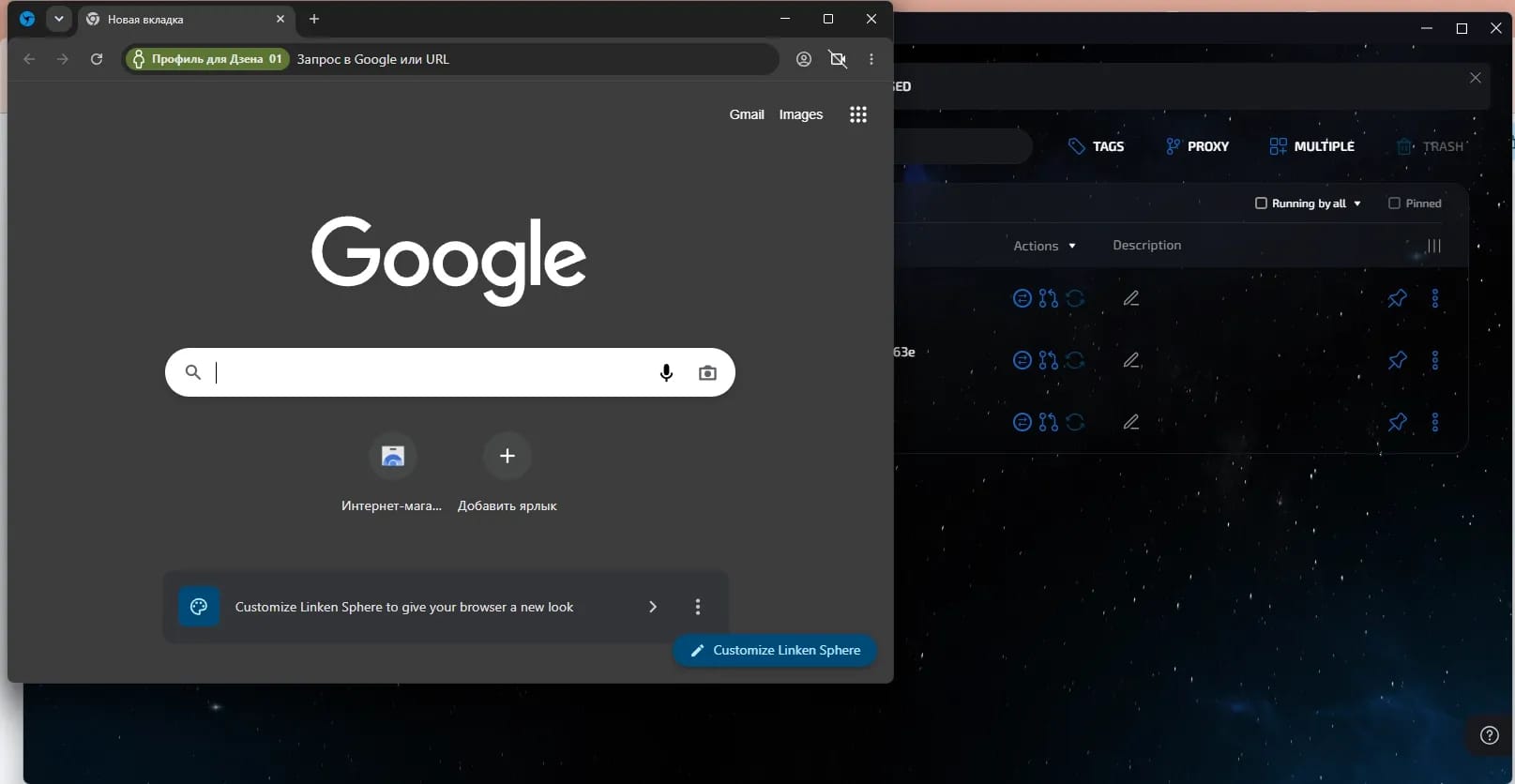Click the refresh icon in the top session row

(x=1075, y=298)
